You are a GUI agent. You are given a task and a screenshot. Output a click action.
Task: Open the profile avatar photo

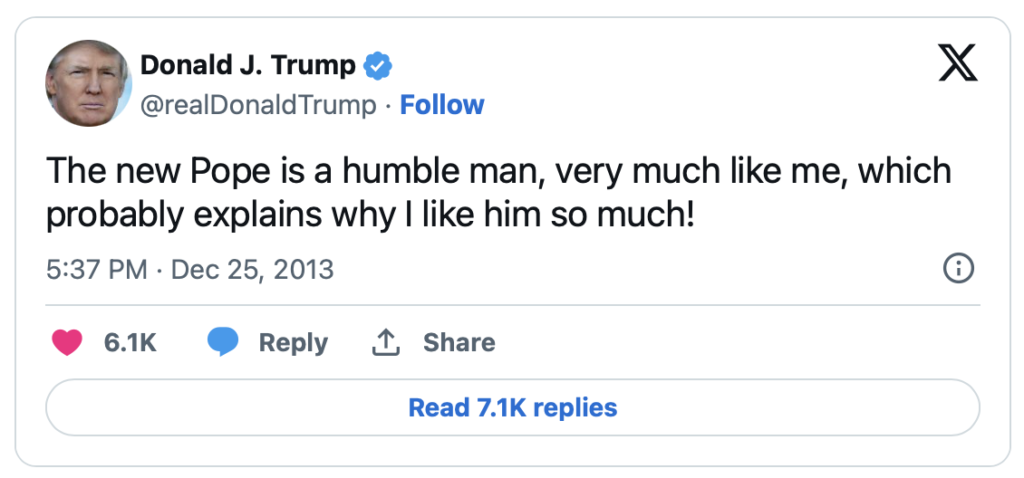(89, 83)
